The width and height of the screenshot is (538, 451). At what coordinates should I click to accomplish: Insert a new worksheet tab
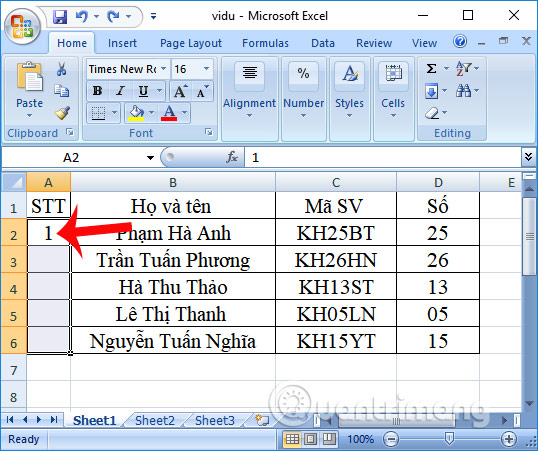tap(262, 420)
